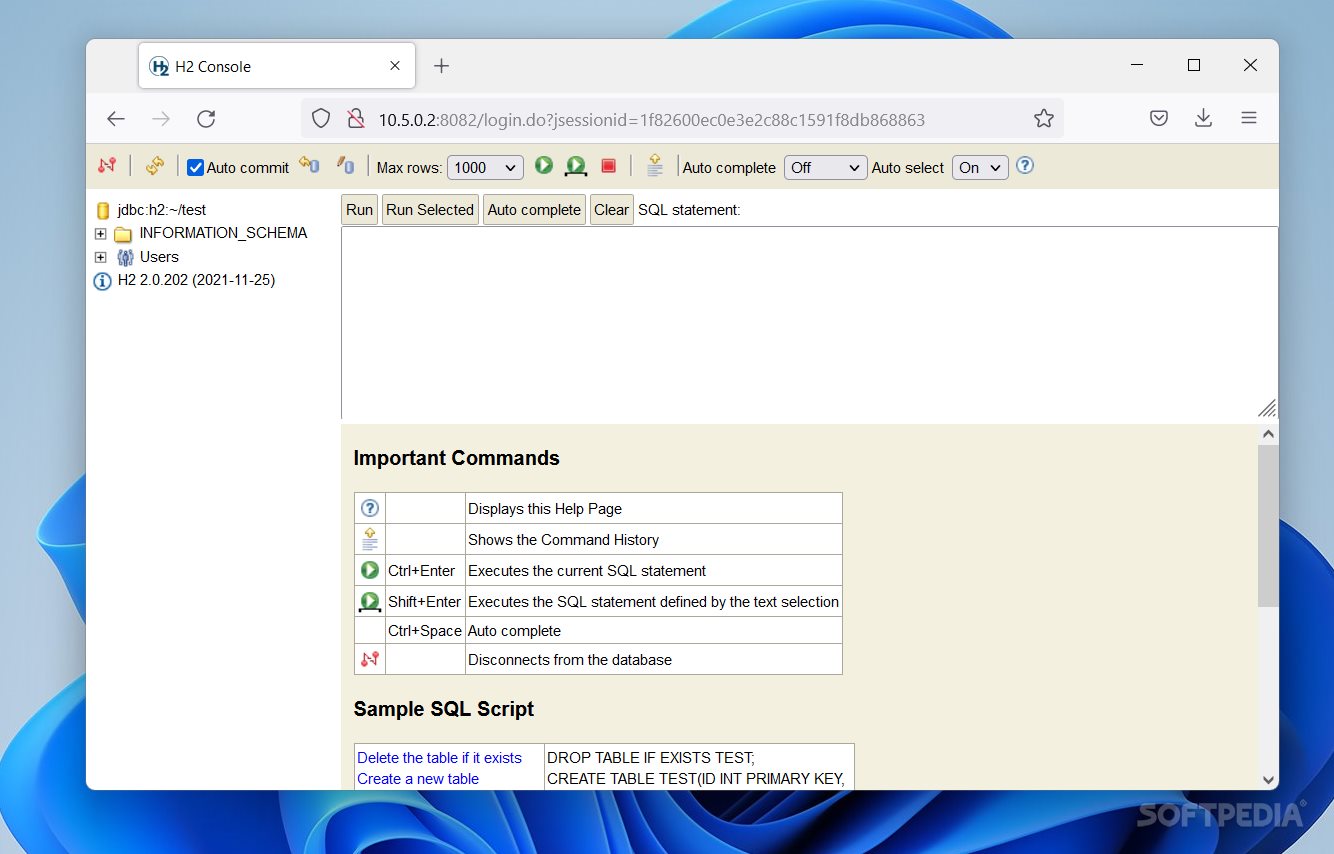Click into the SQL statement text area
The width and height of the screenshot is (1334, 854).
tap(809, 322)
